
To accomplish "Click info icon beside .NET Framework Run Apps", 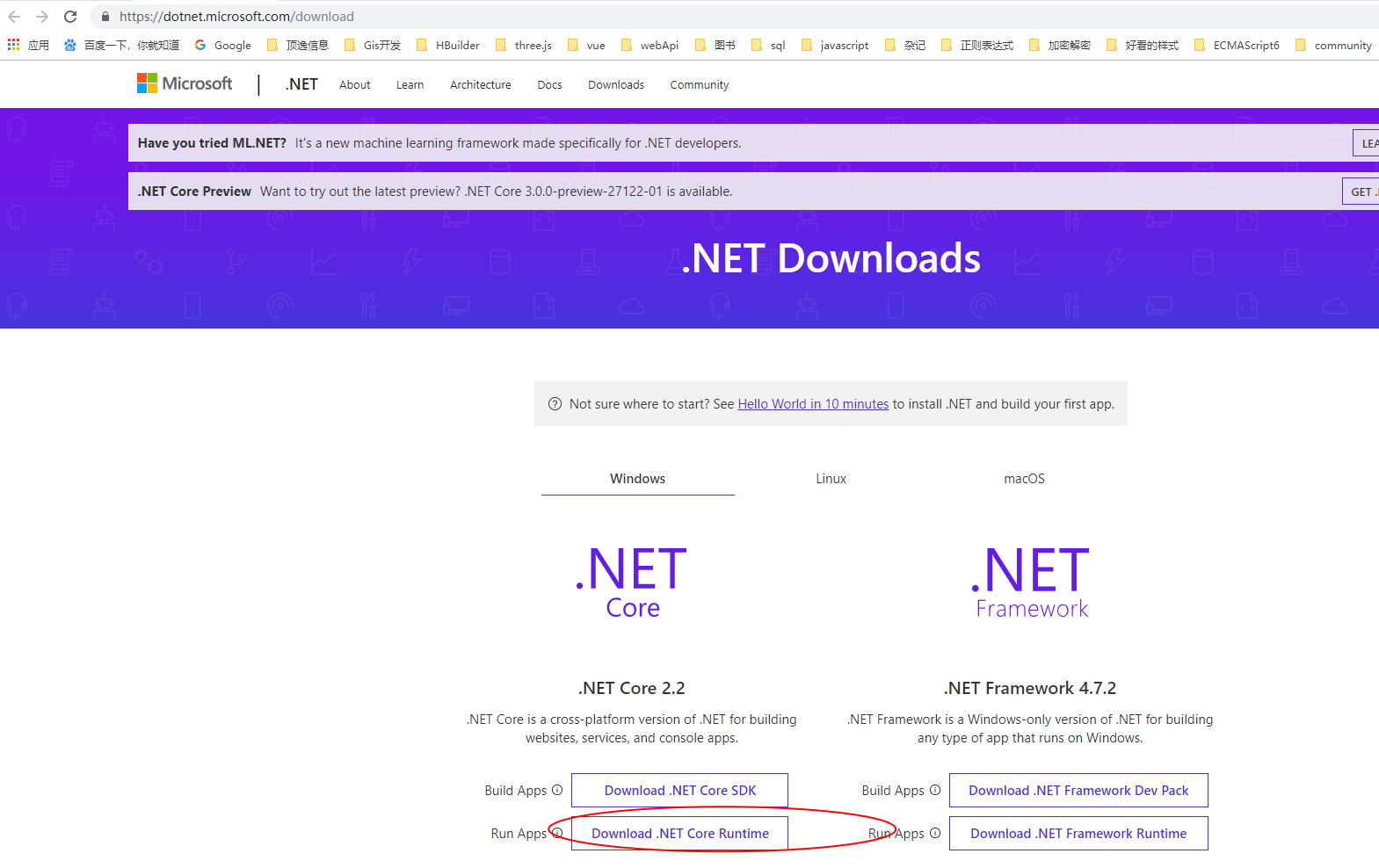I will [935, 833].
